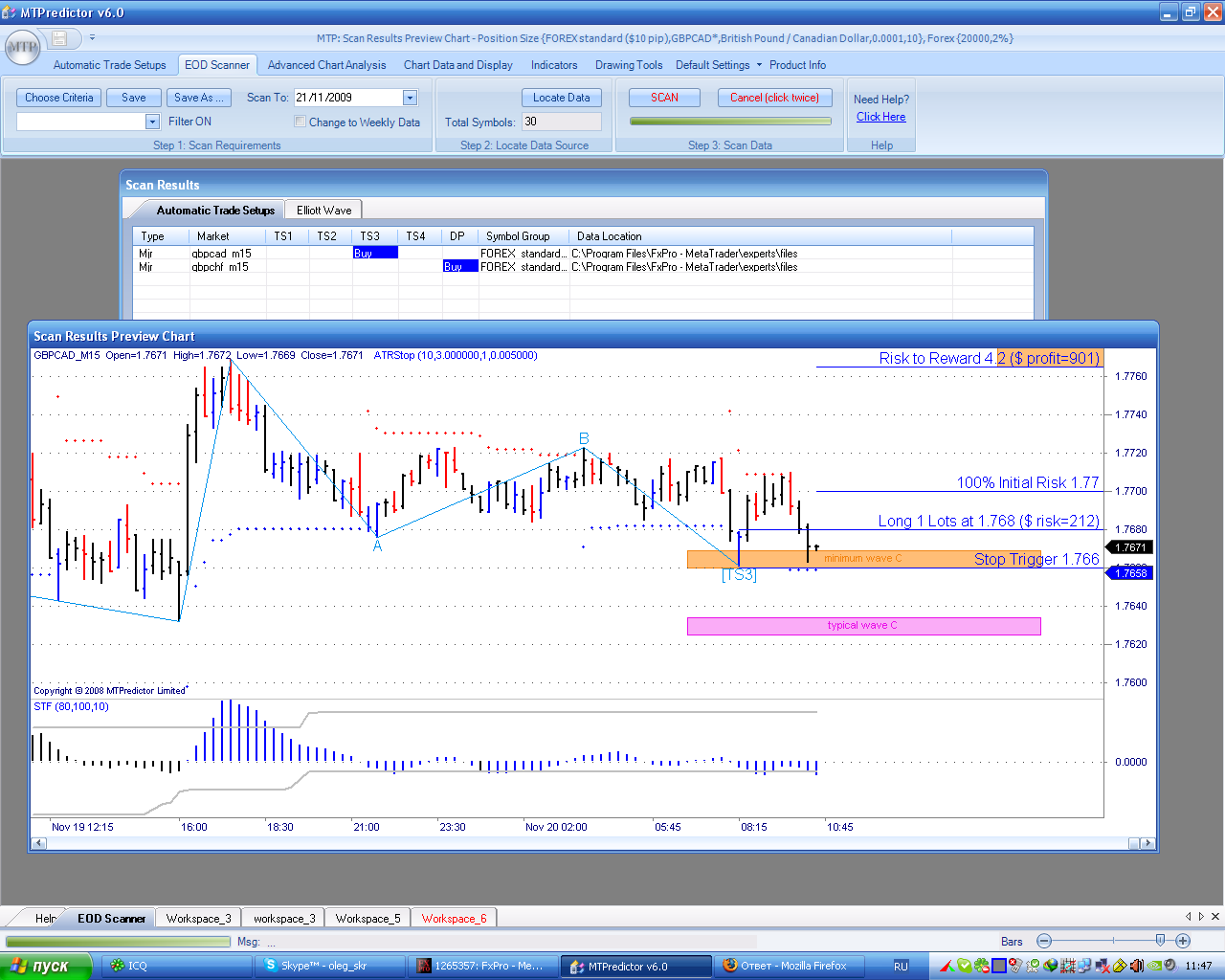The height and width of the screenshot is (980, 1225).
Task: Open the Scan To date dropdown
Action: coord(410,98)
